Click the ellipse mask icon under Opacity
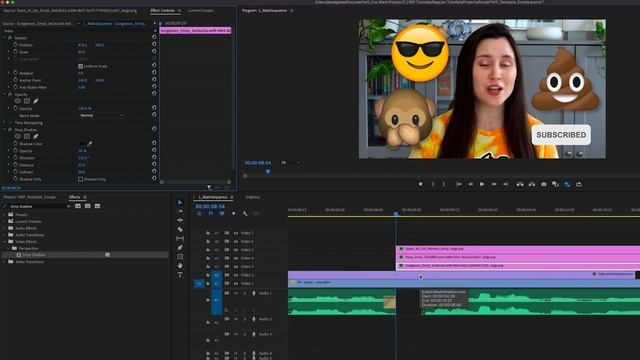 (x=18, y=101)
